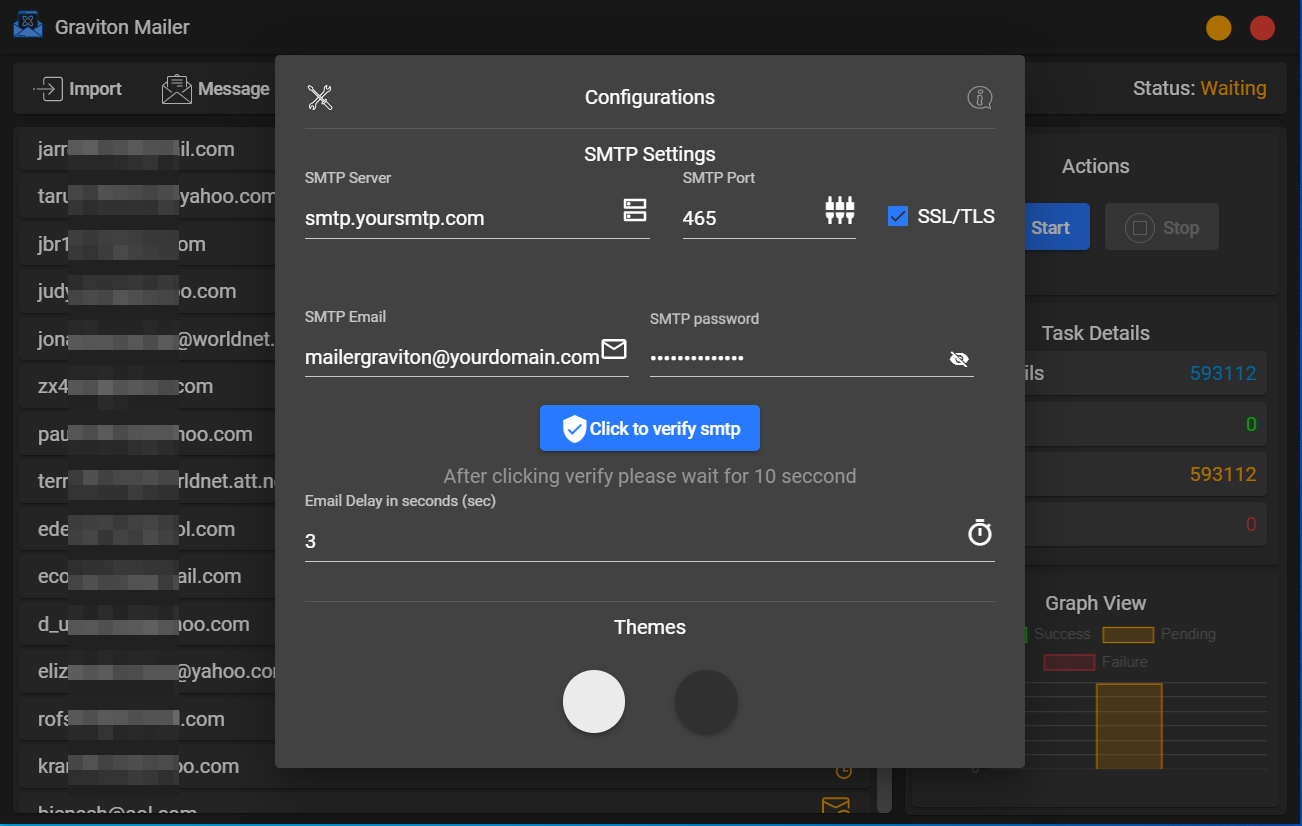The width and height of the screenshot is (1302, 826).
Task: Click the green 0 success value
Action: click(1250, 424)
